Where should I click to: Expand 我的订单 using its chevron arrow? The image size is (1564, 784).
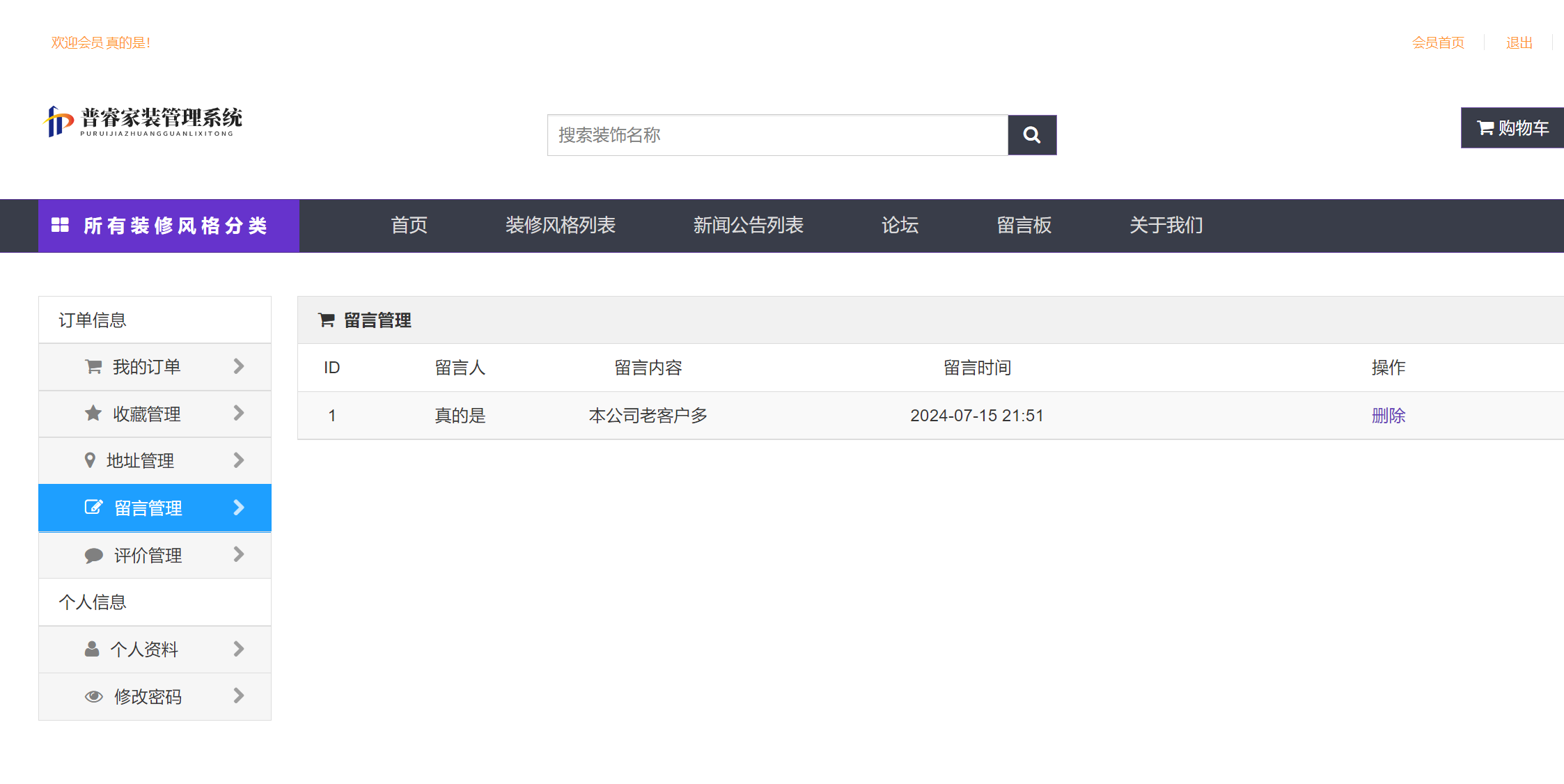click(239, 366)
